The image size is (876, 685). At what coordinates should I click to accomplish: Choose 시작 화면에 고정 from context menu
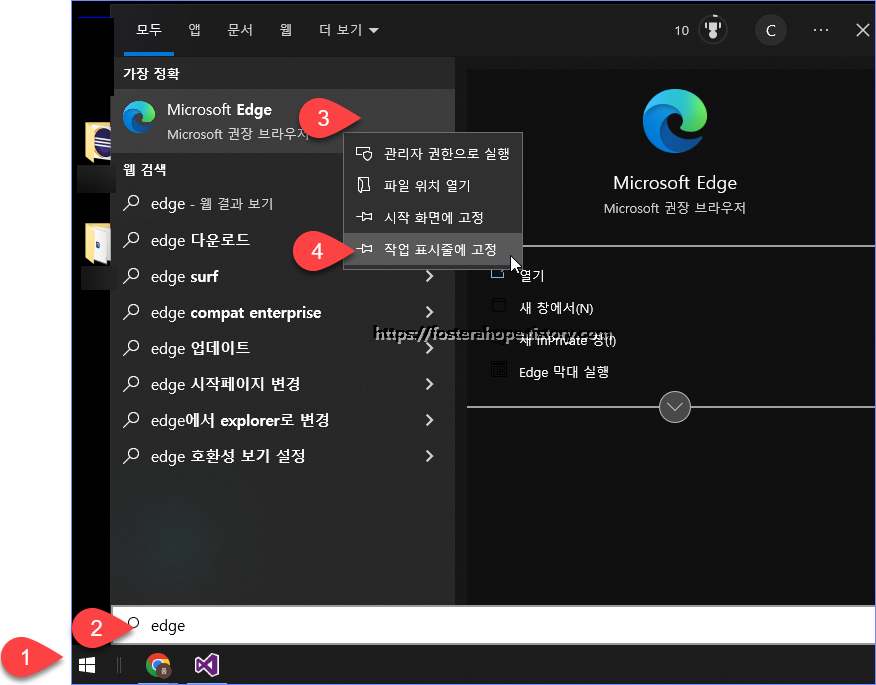click(x=433, y=217)
